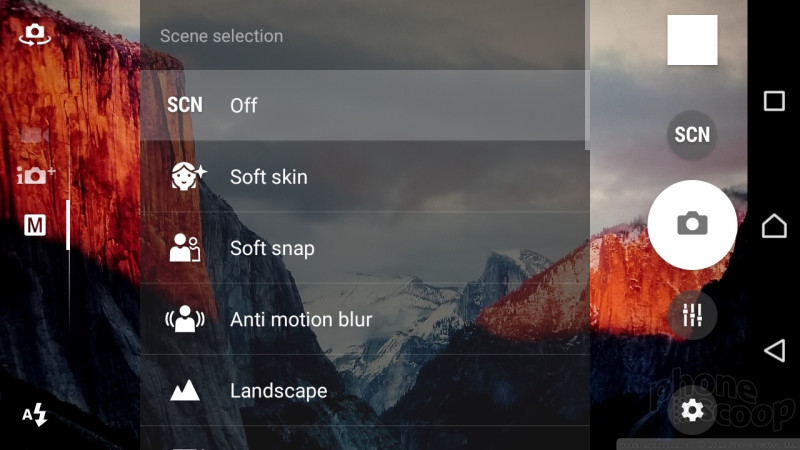Viewport: 800px width, 450px height.
Task: Select Manual mode M icon
Action: point(35,225)
